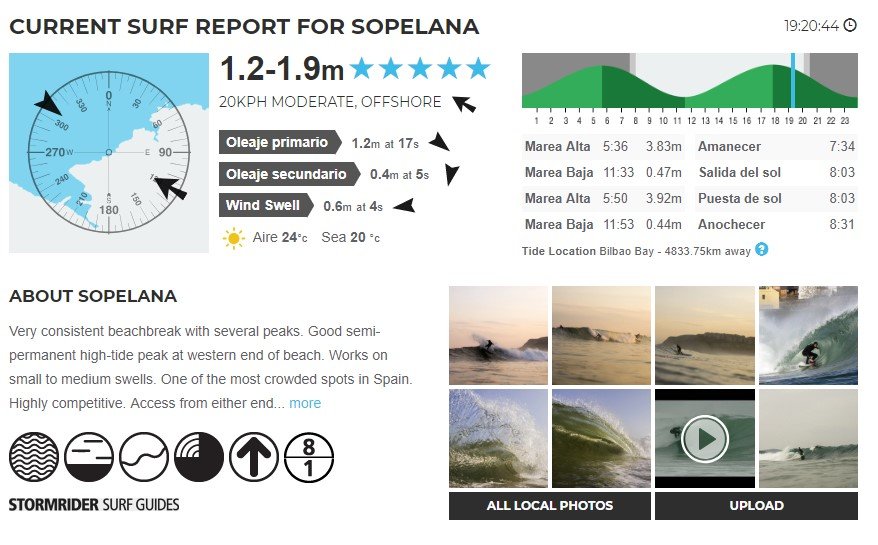878x545 pixels.
Task: Click the compass wind direction dial
Action: tap(108, 152)
